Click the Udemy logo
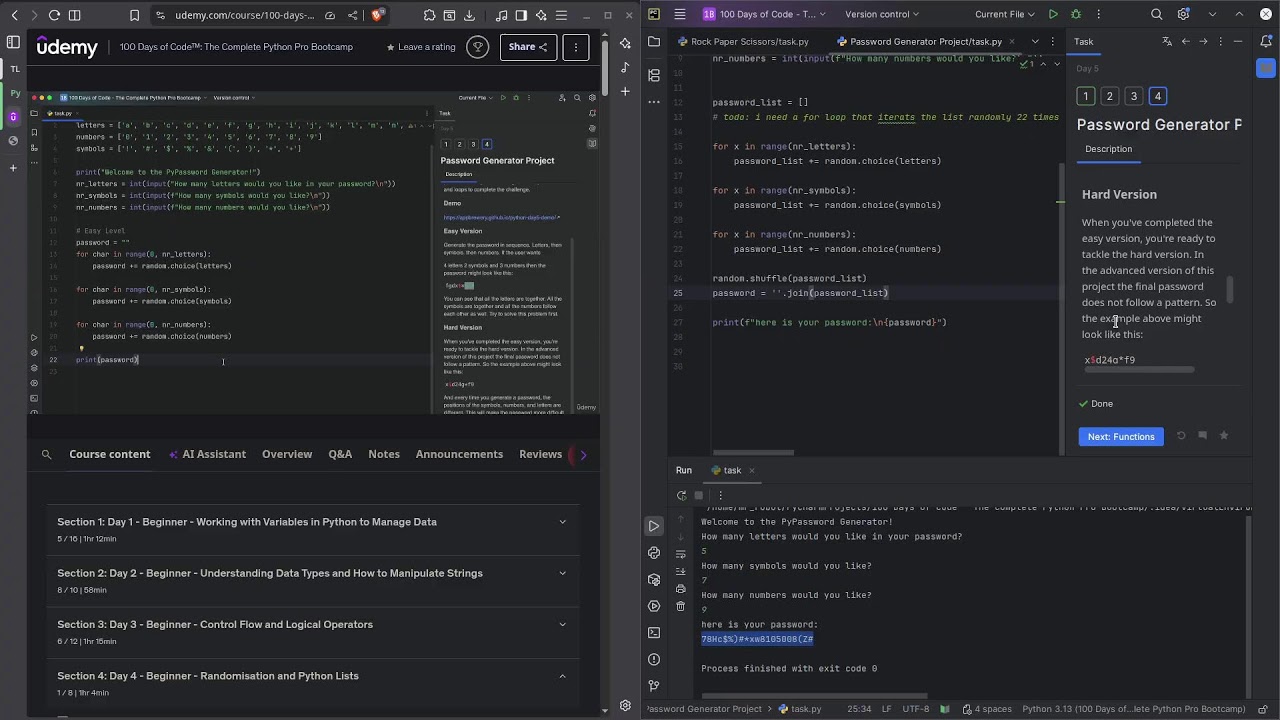Screen dimensions: 1280x720 [x=67, y=47]
